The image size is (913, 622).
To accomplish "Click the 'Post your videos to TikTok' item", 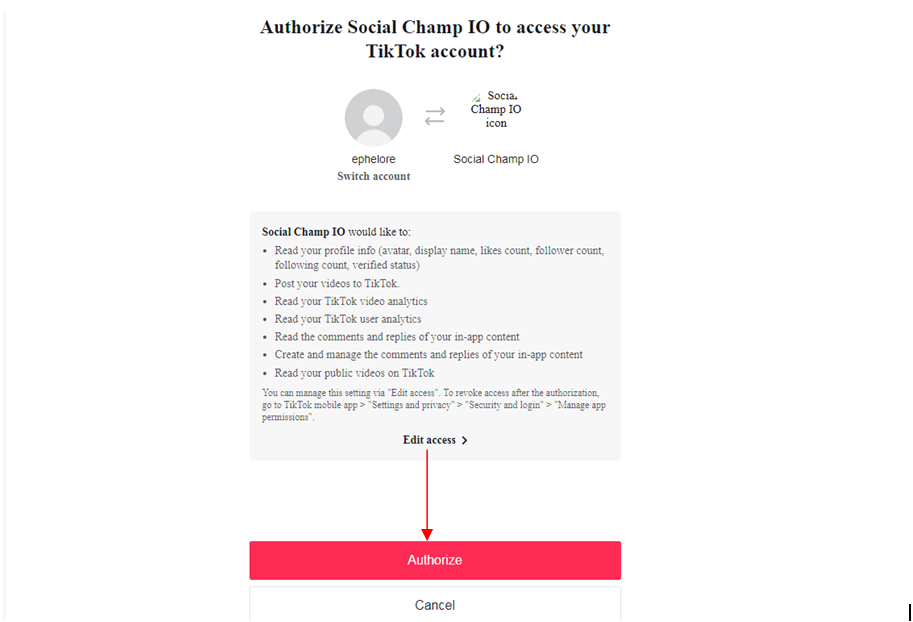I will pyautogui.click(x=337, y=284).
